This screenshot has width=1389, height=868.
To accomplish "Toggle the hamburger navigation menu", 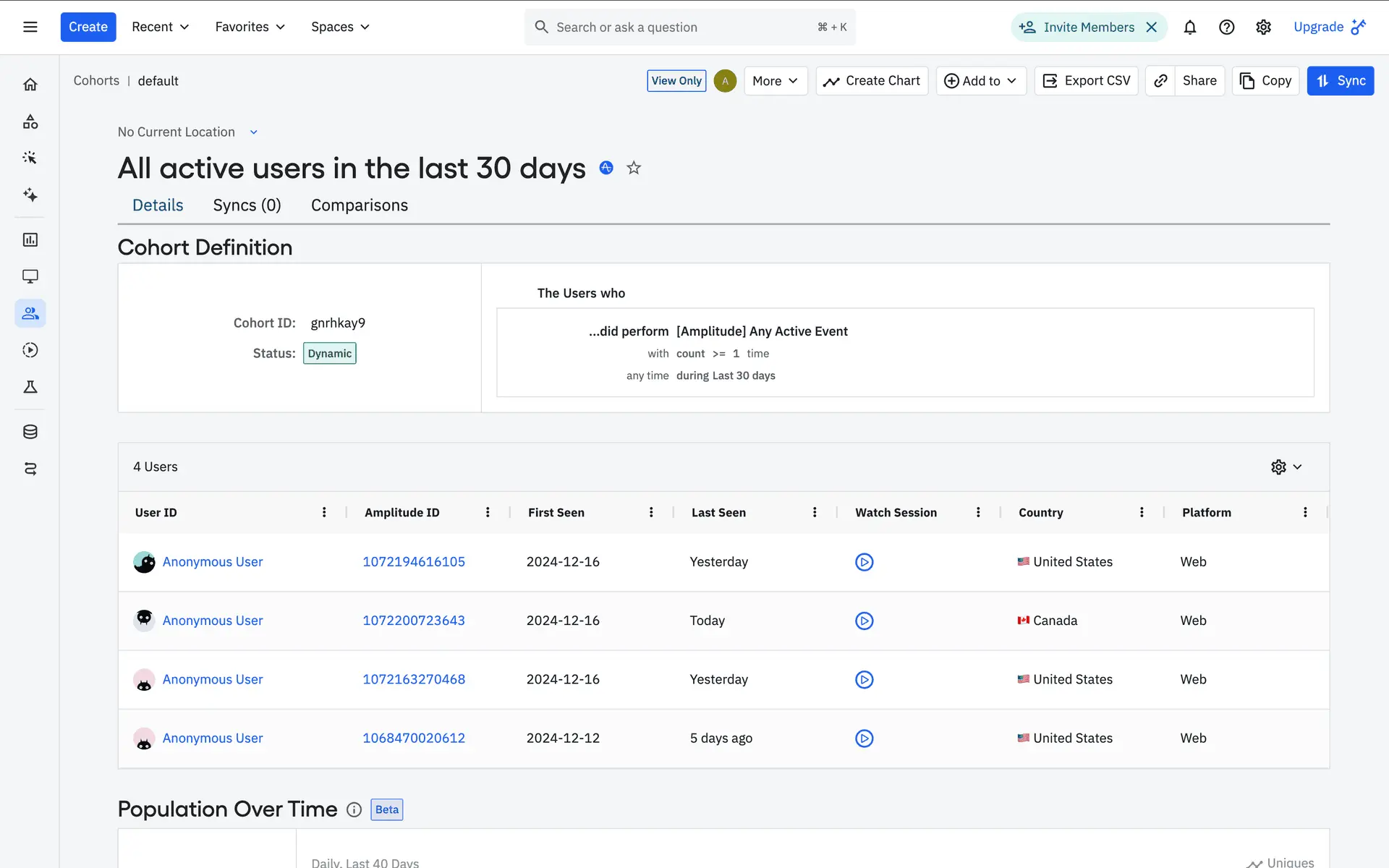I will [30, 27].
